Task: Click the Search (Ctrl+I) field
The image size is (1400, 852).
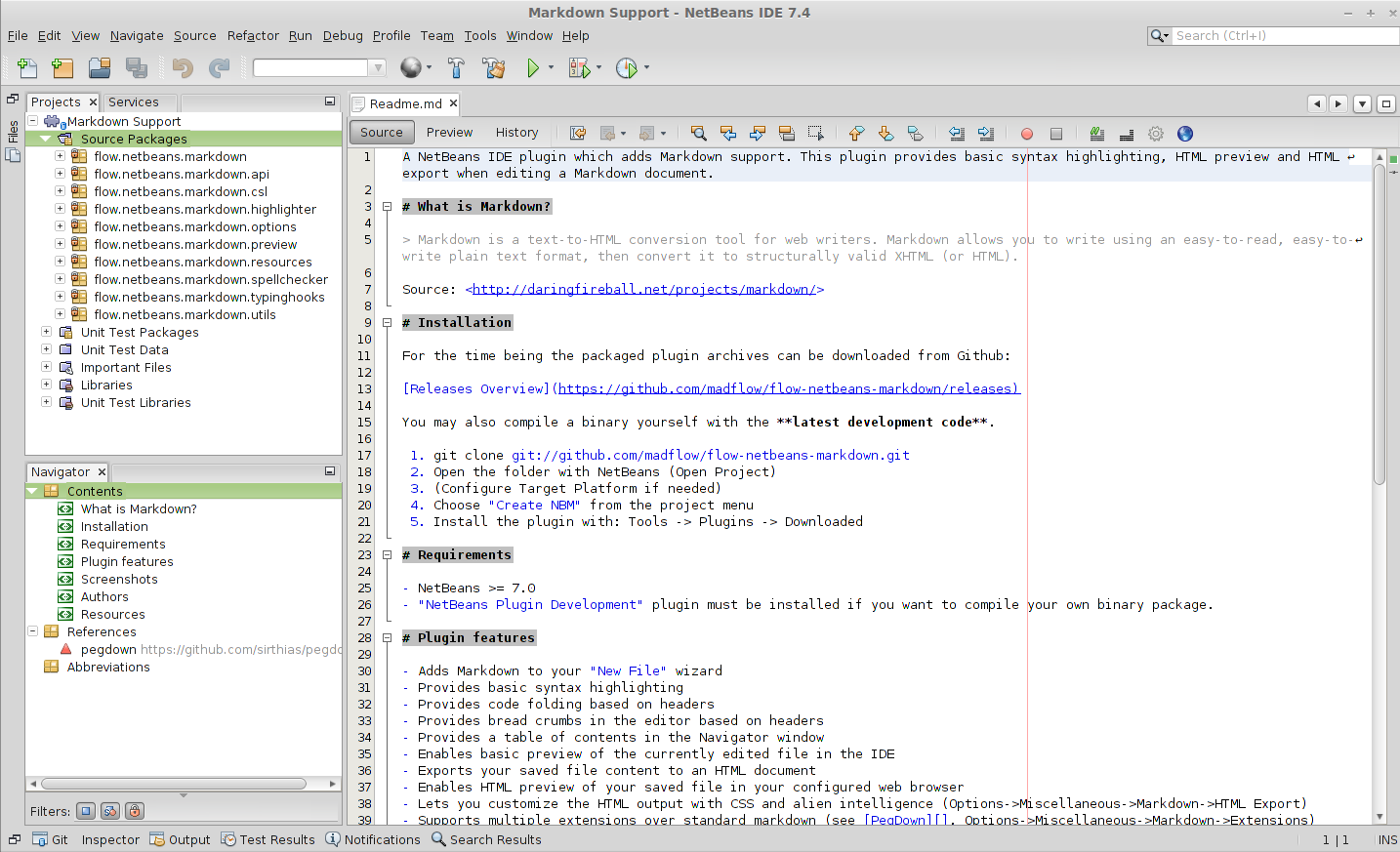Action: [x=1284, y=35]
